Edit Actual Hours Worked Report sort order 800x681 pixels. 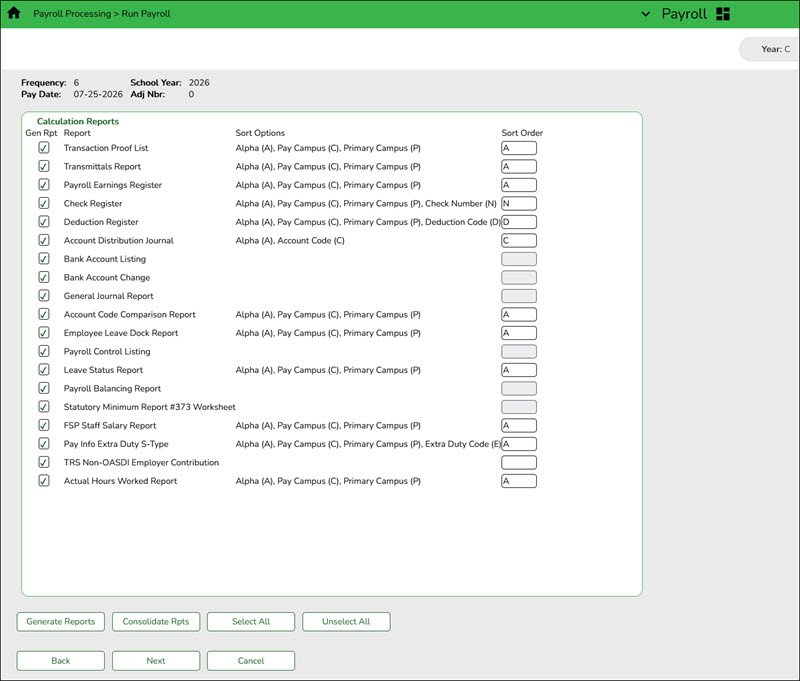519,481
